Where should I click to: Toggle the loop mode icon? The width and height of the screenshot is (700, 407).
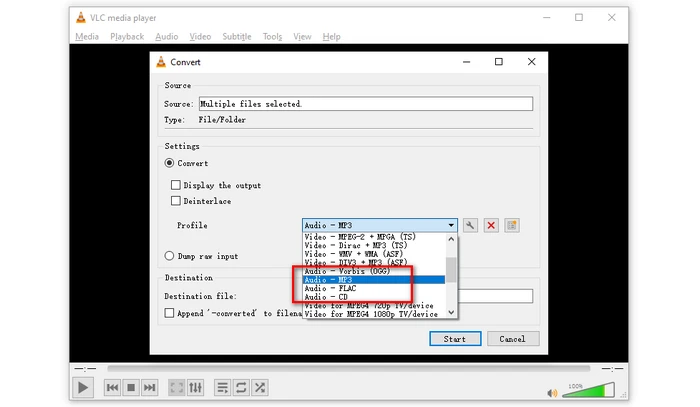click(241, 387)
